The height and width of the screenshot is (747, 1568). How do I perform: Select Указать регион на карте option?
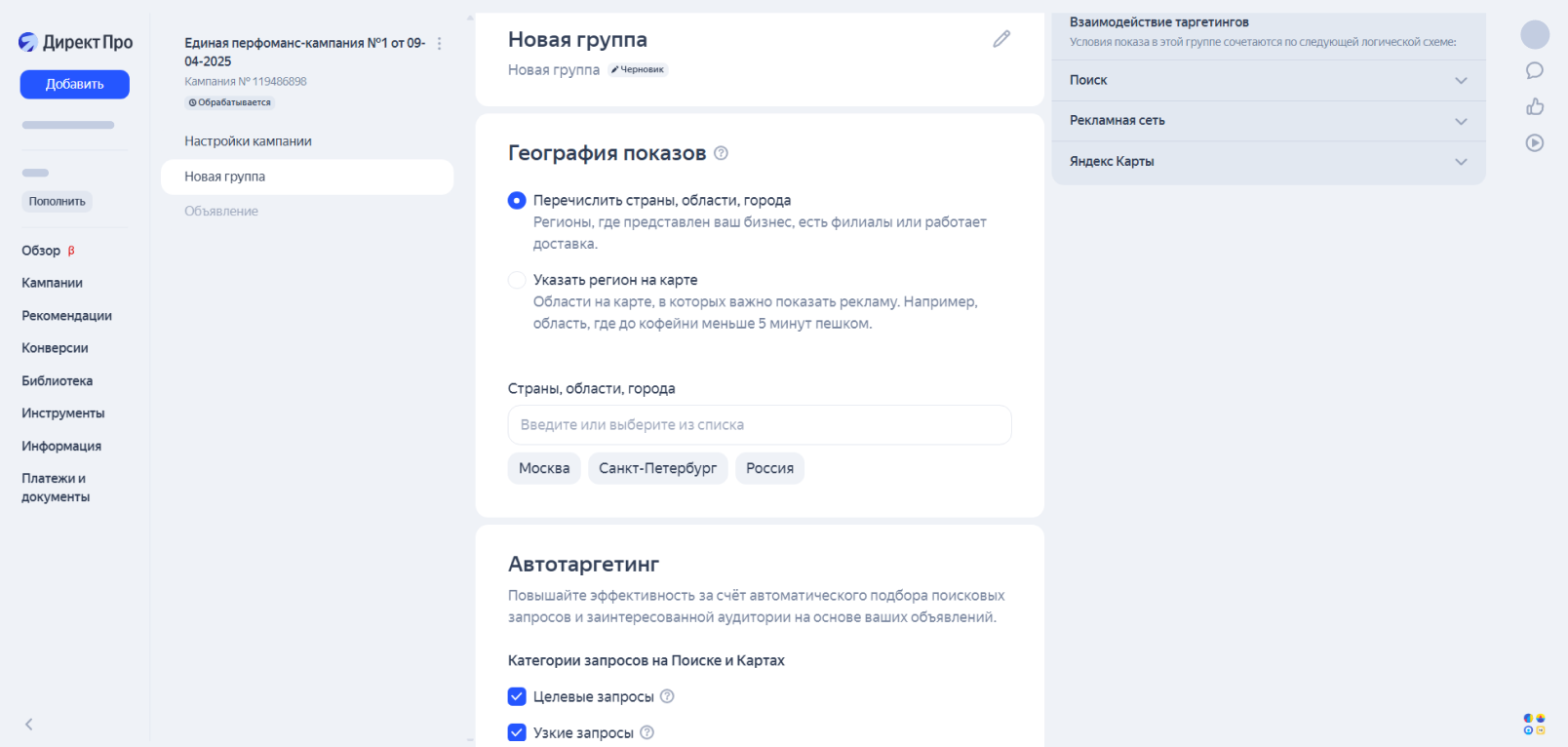pyautogui.click(x=517, y=280)
